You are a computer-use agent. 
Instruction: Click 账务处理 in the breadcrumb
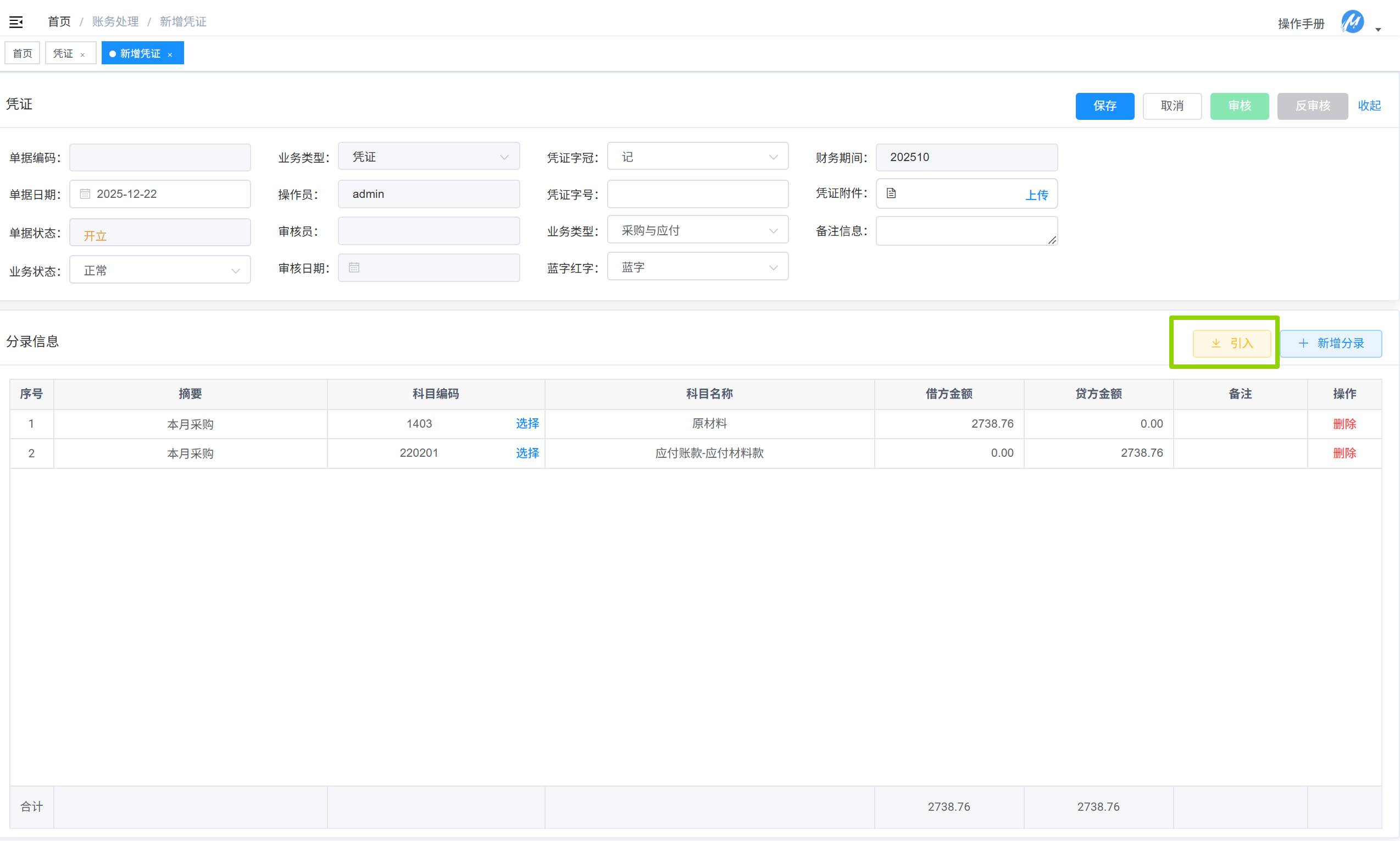115,21
